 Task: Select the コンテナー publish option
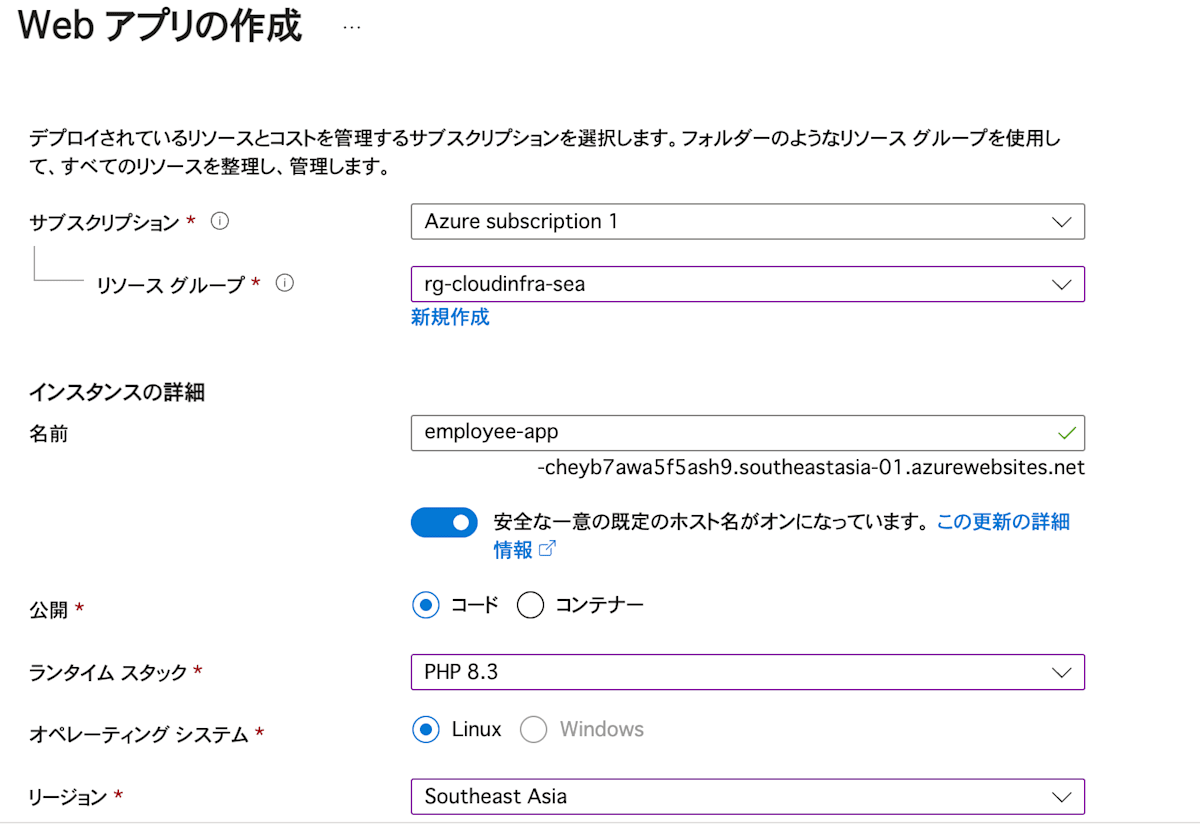(x=530, y=605)
